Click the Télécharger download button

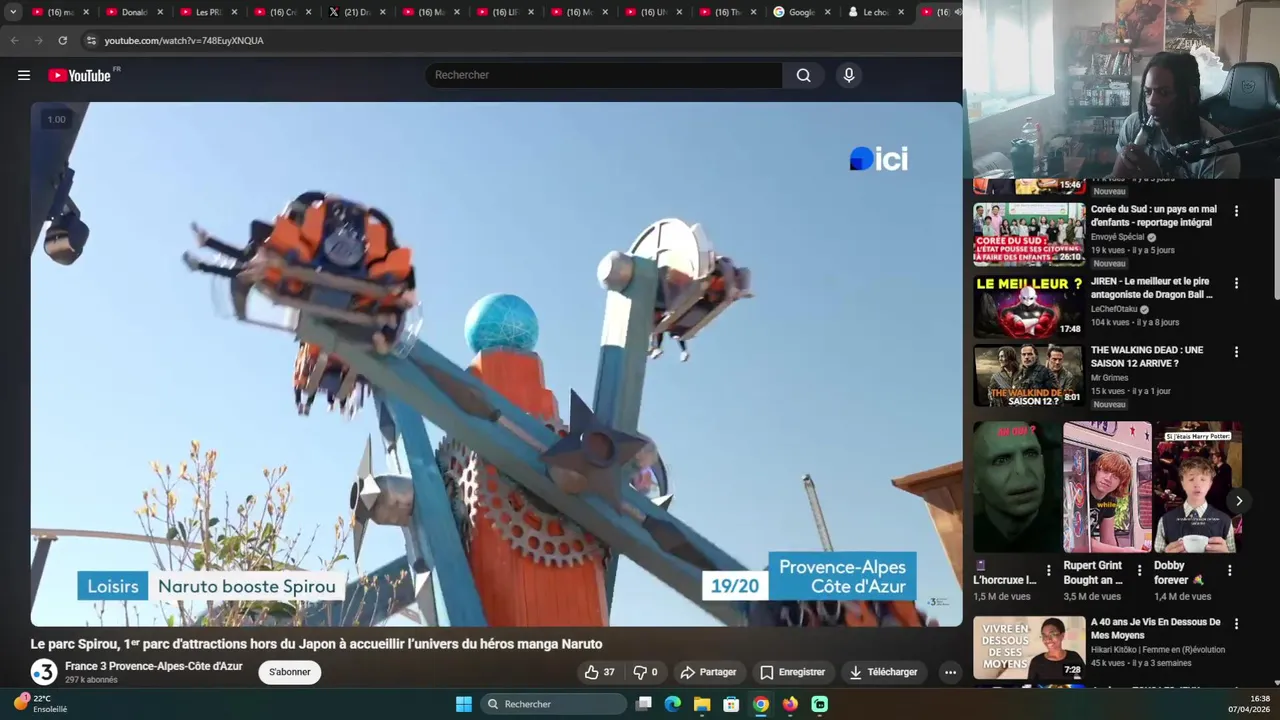point(883,672)
